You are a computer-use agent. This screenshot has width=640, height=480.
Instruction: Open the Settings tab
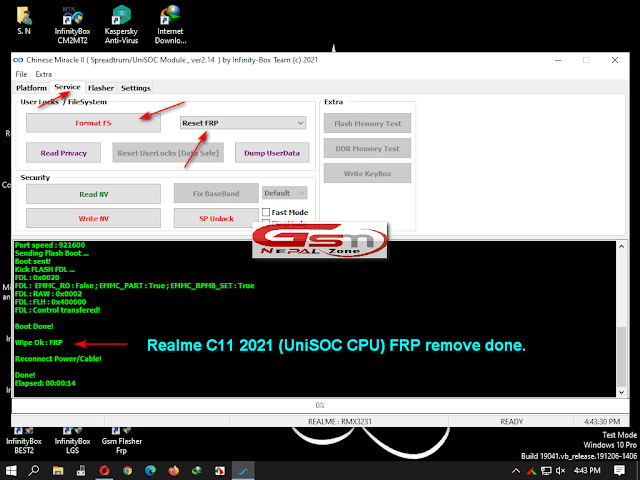[136, 88]
